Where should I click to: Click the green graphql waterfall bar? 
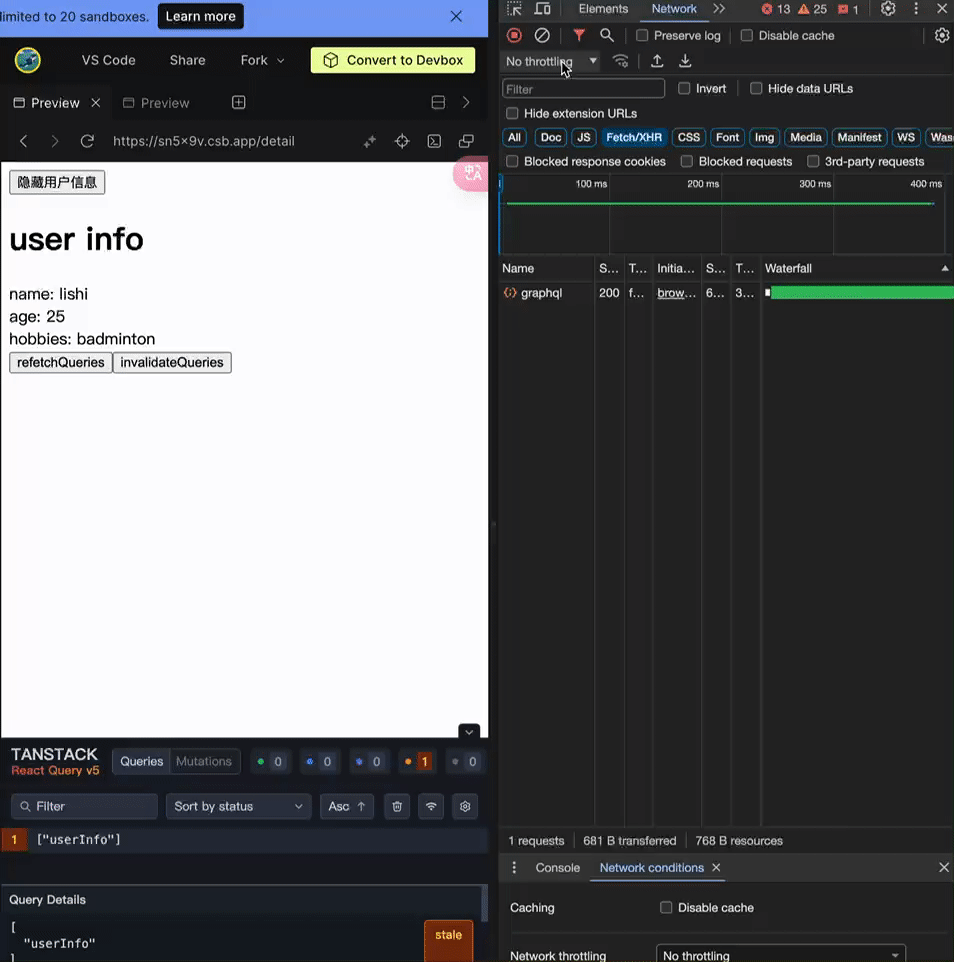tap(861, 293)
